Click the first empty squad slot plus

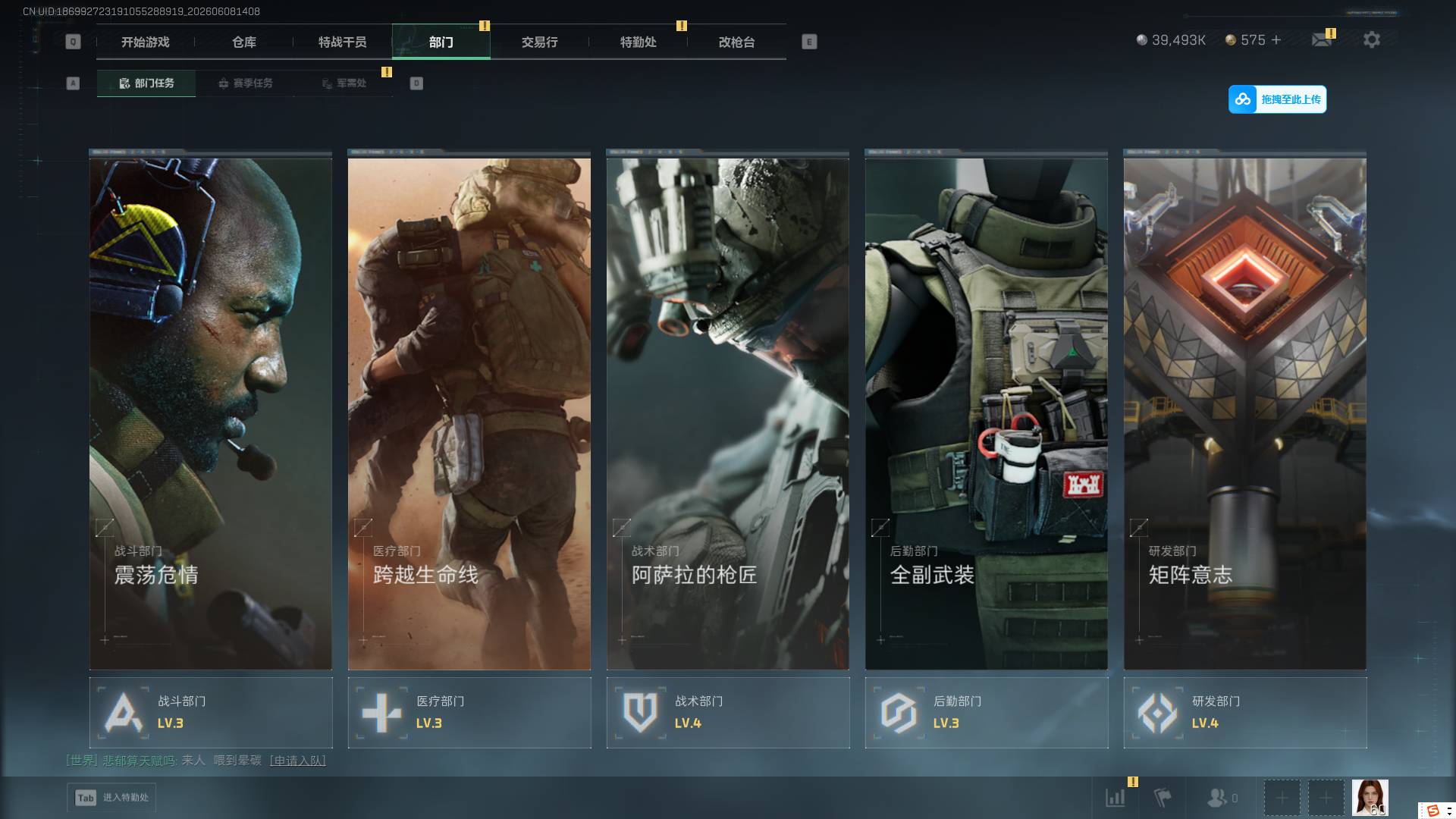tap(1282, 798)
